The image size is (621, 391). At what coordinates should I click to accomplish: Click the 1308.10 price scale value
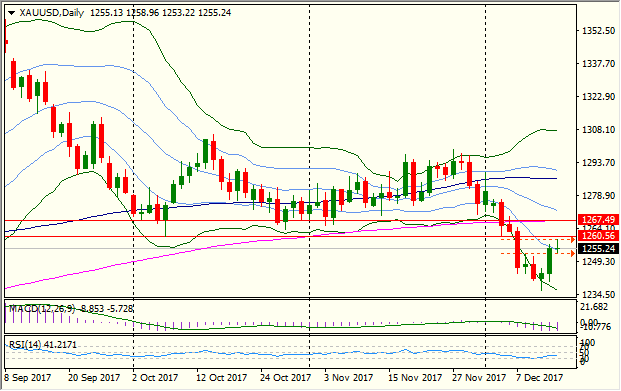click(x=598, y=130)
